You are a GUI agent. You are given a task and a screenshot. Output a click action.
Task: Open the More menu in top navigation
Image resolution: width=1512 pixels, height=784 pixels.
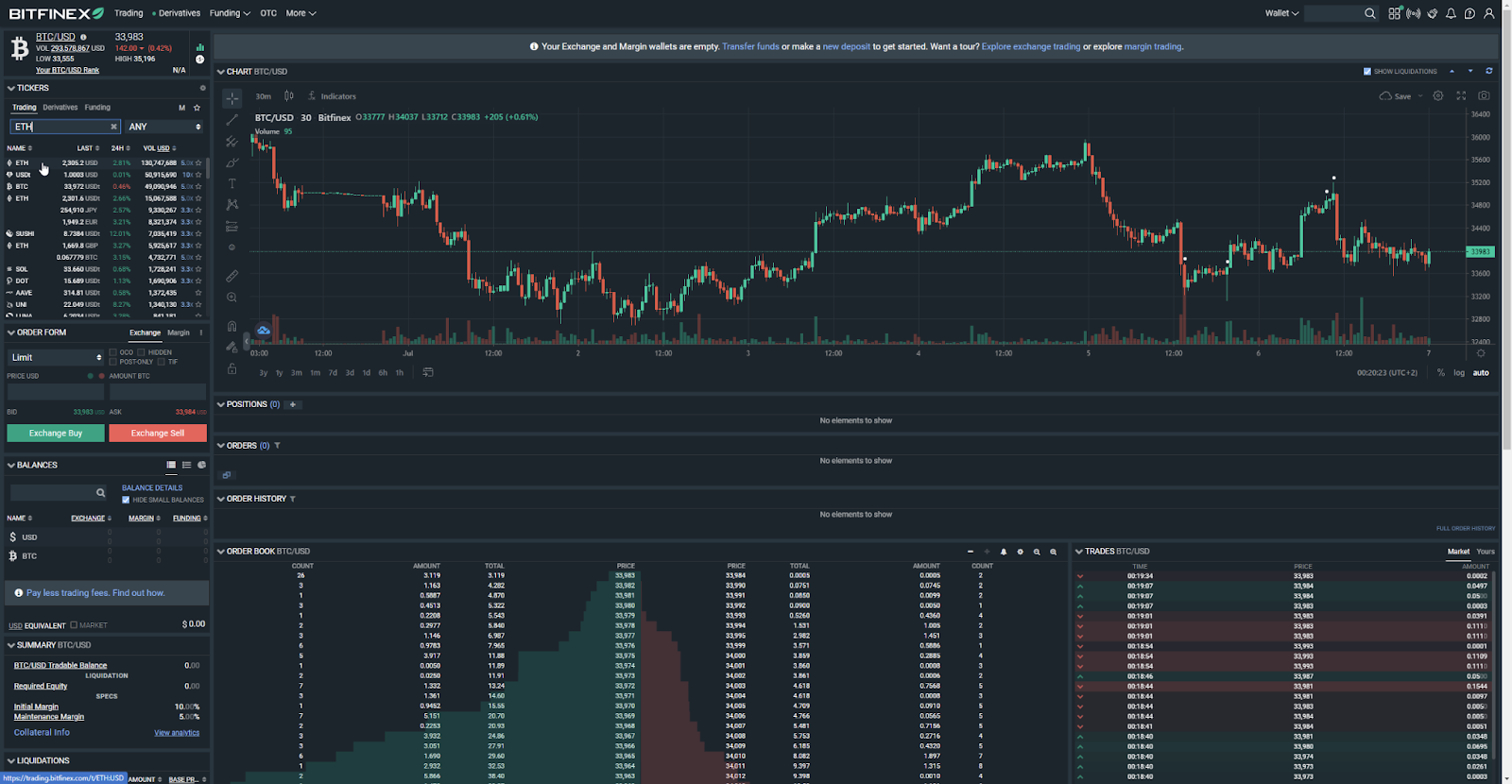click(301, 13)
